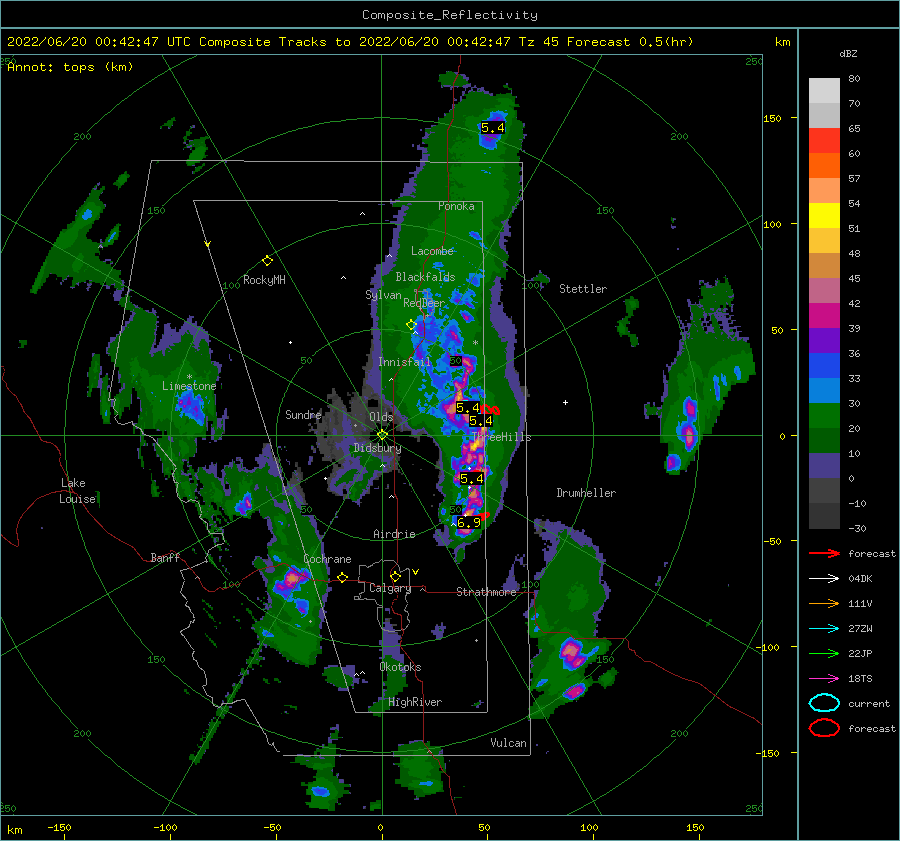Click the orange 111V arrow legend icon

click(x=824, y=603)
